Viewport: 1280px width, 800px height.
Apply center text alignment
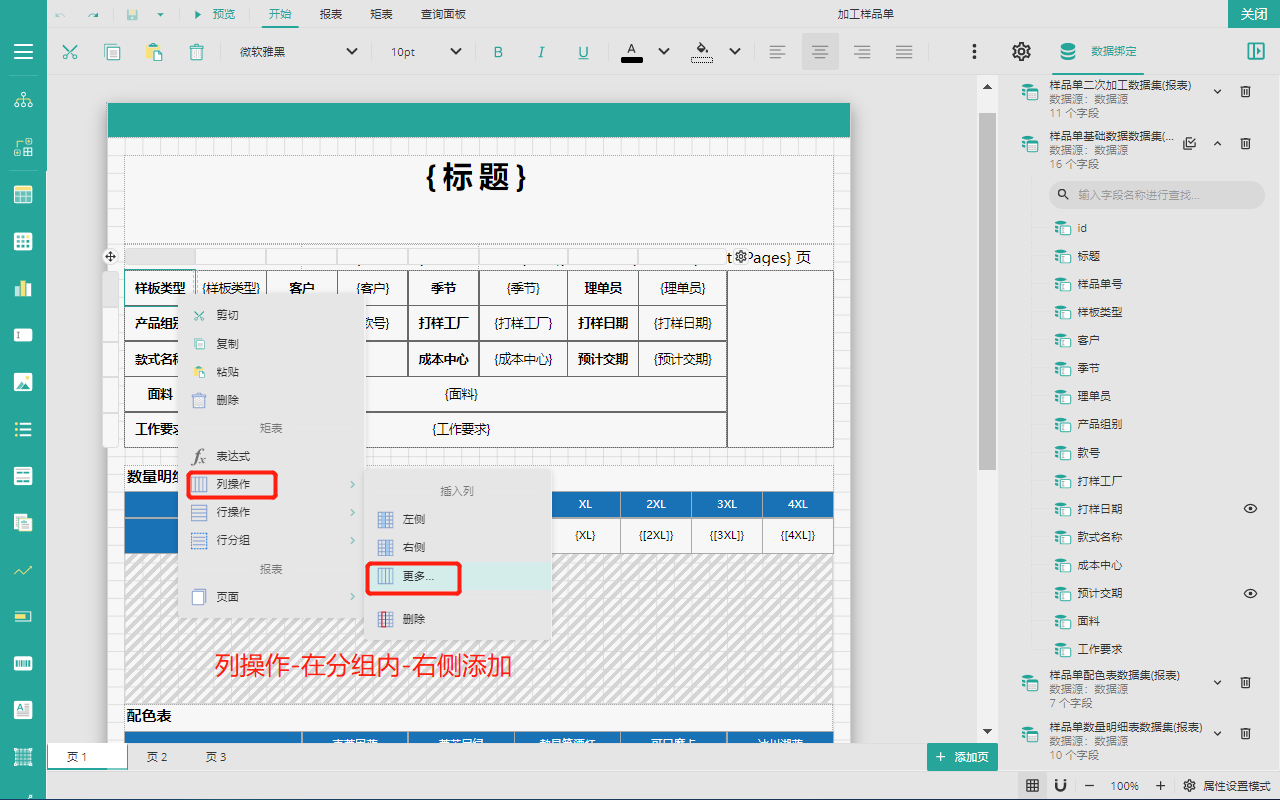(820, 52)
